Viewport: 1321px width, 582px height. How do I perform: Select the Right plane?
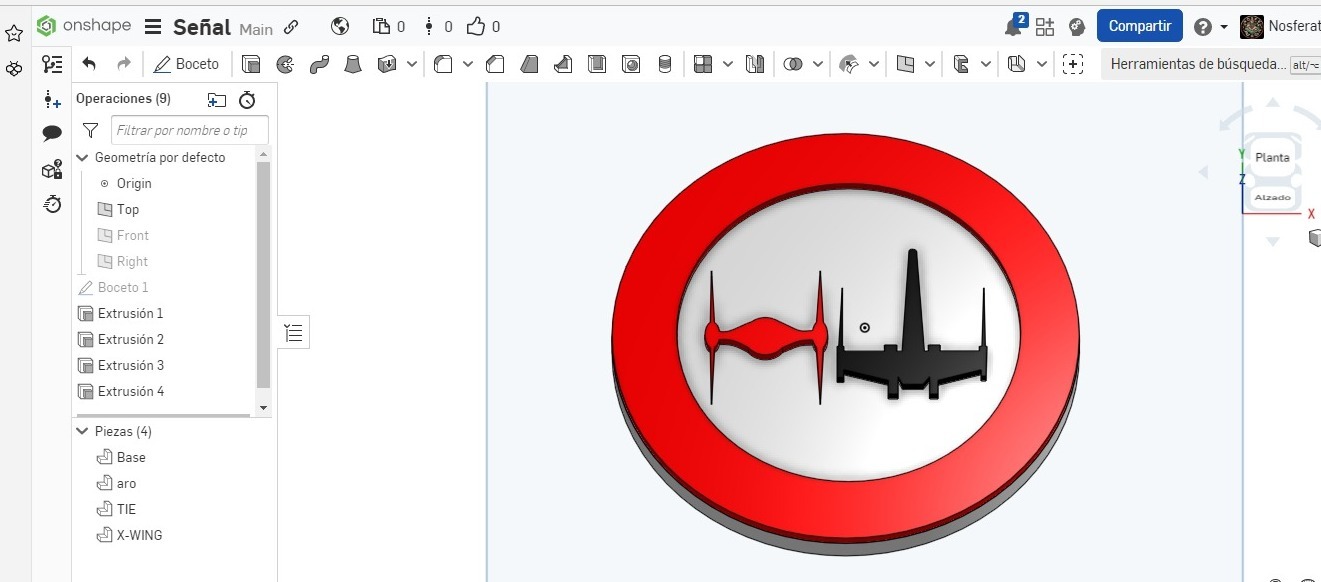[x=132, y=262]
